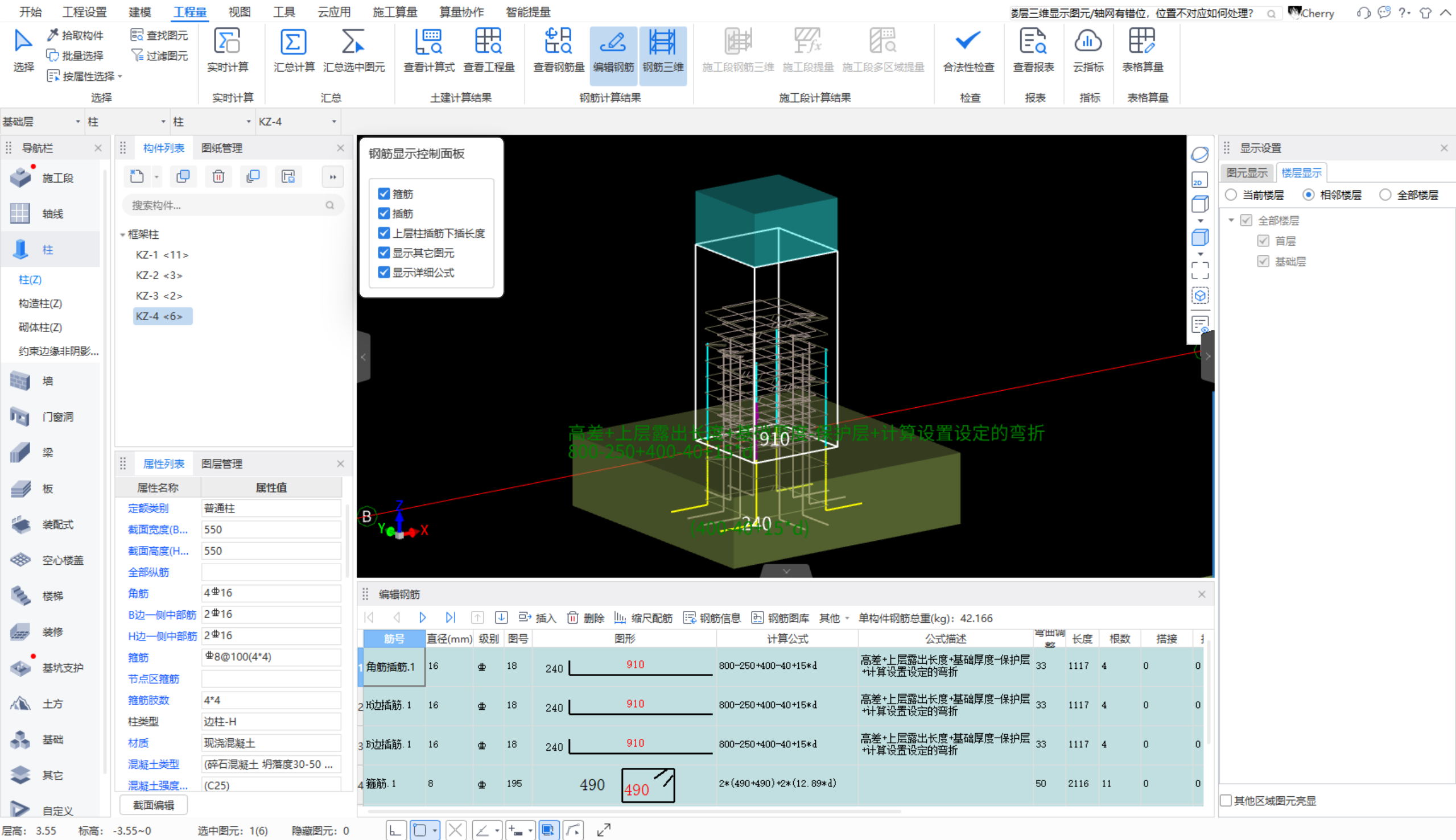
Task: Toggle 显示详细公式 checkbox
Action: (x=383, y=272)
